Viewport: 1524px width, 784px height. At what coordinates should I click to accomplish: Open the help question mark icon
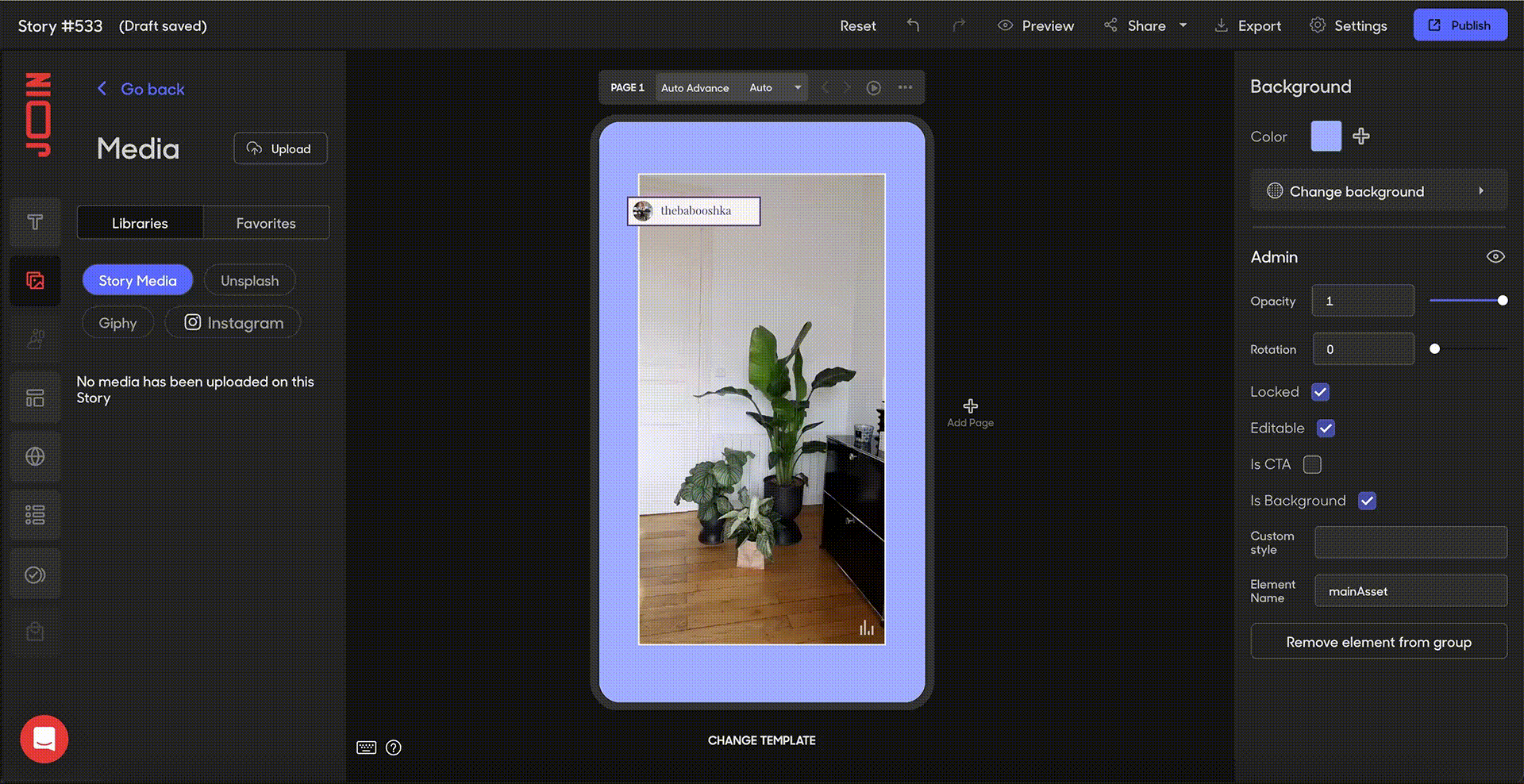pyautogui.click(x=394, y=747)
